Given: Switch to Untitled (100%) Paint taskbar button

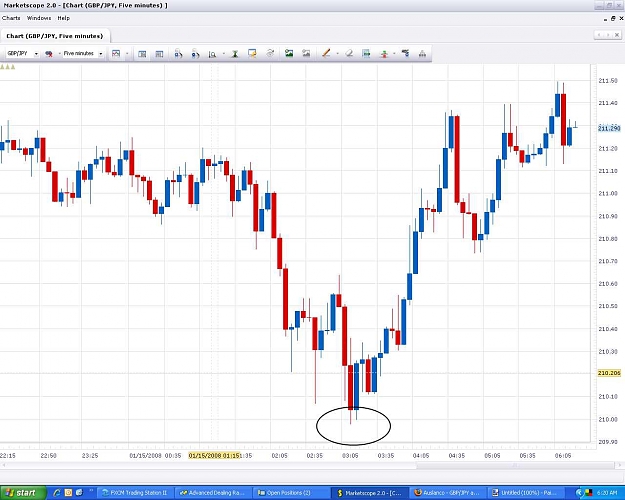Looking at the screenshot, I should pos(525,493).
